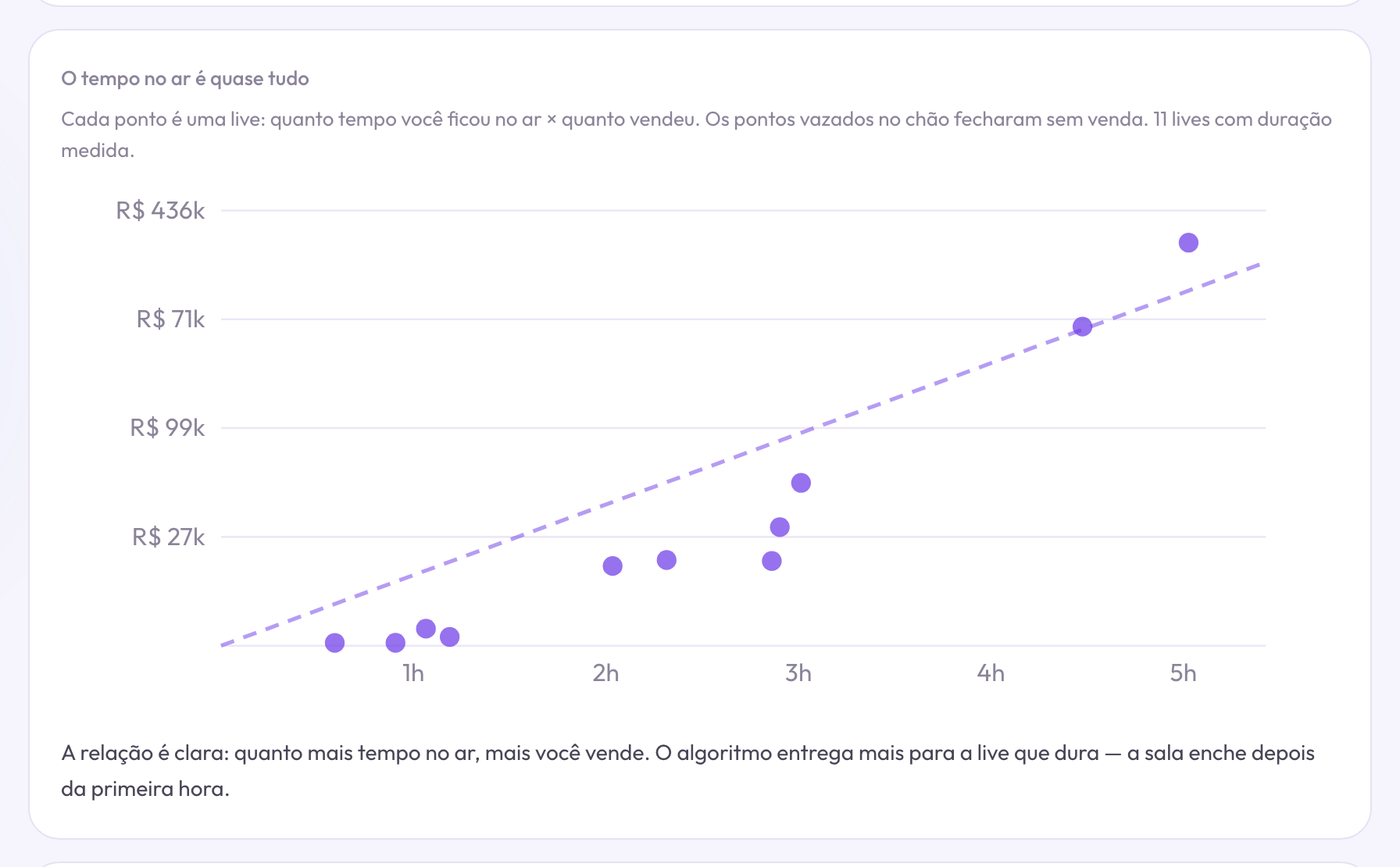1400x867 pixels.
Task: Click the R$ 436k axis label
Action: (x=160, y=211)
